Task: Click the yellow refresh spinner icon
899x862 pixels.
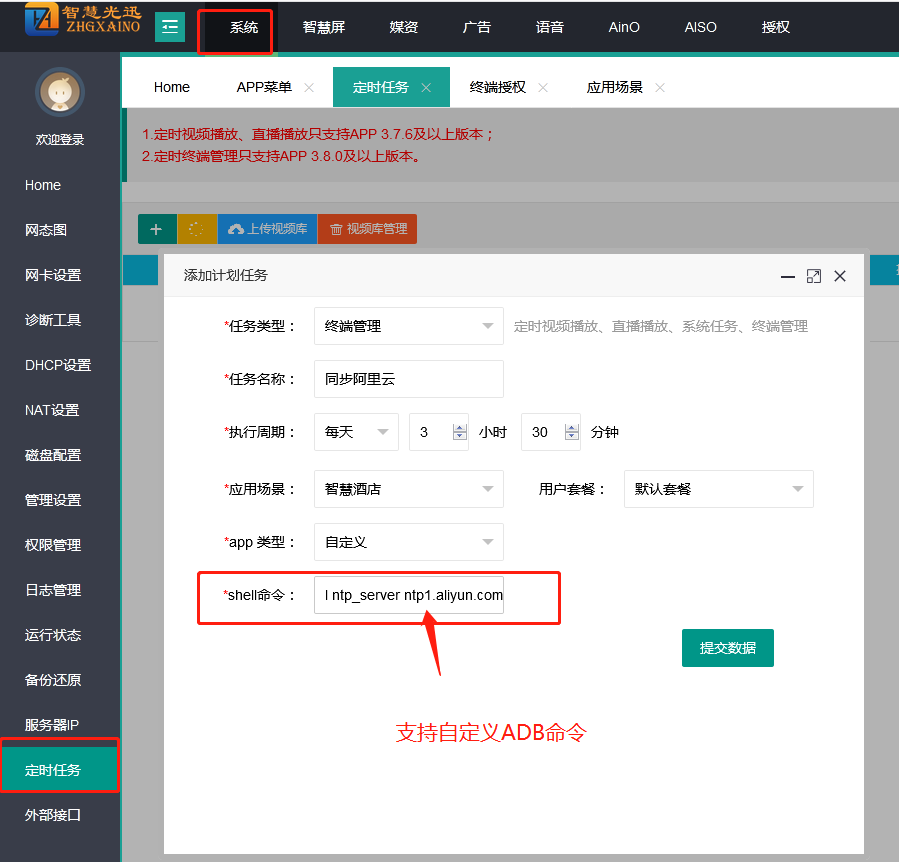Action: [x=197, y=229]
